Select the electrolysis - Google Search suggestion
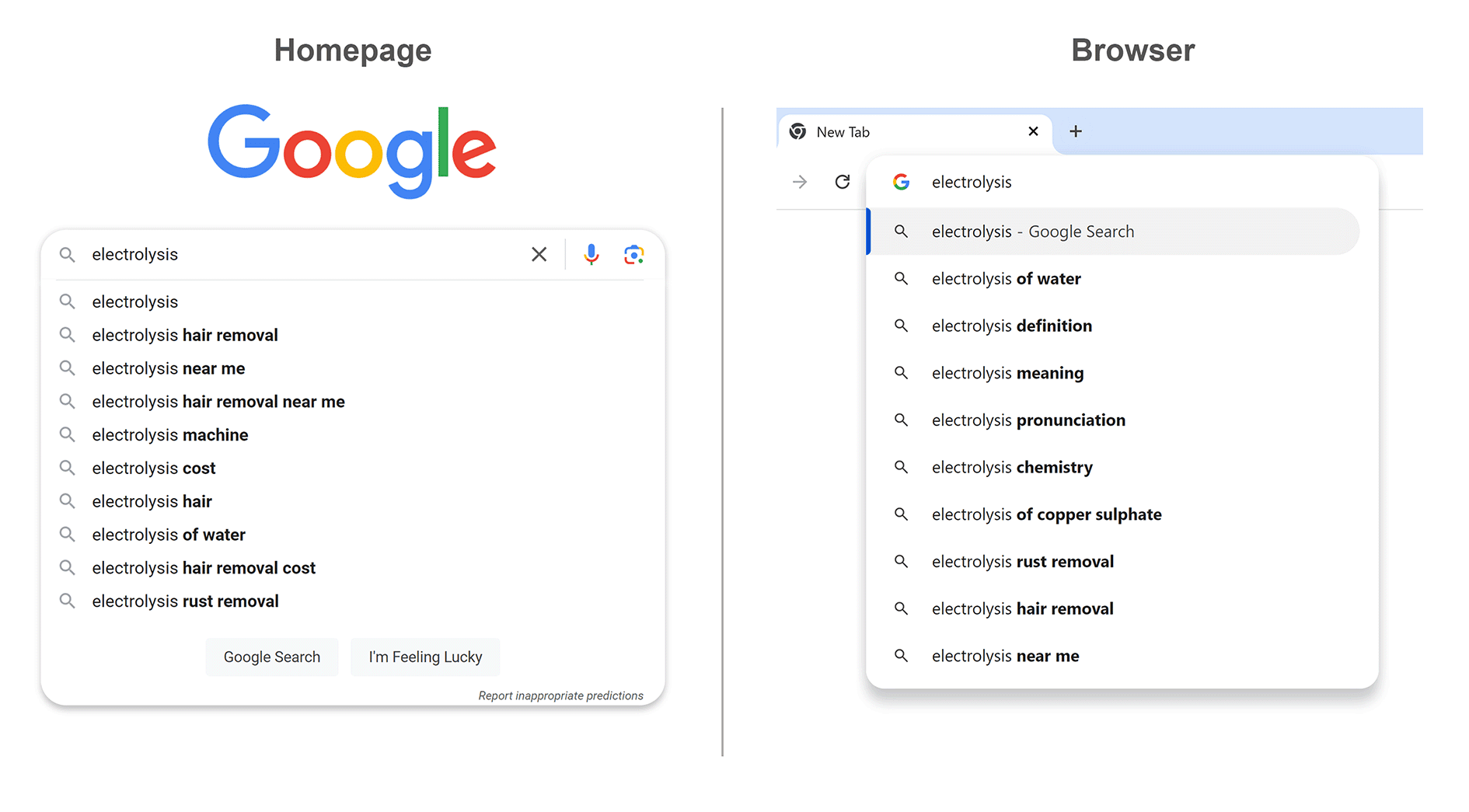 point(1032,231)
